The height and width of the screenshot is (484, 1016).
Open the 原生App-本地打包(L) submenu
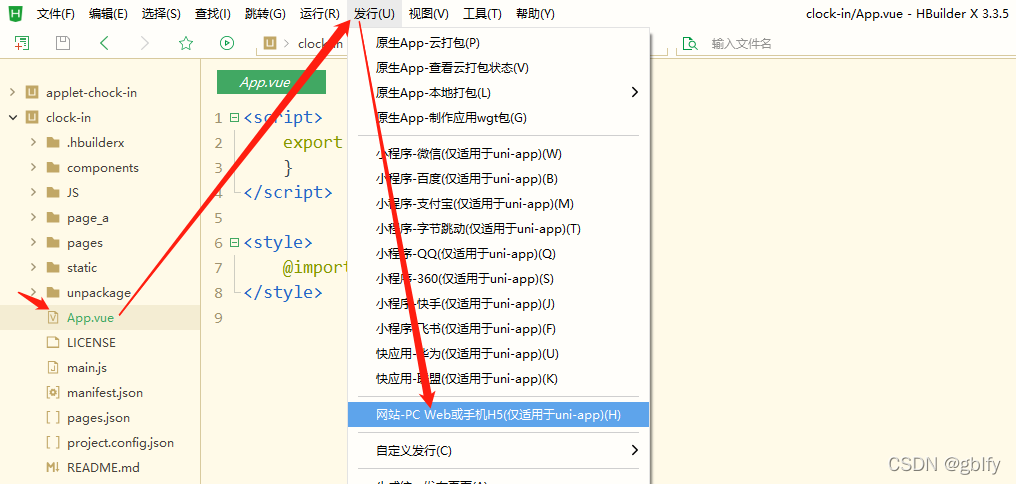[x=498, y=93]
